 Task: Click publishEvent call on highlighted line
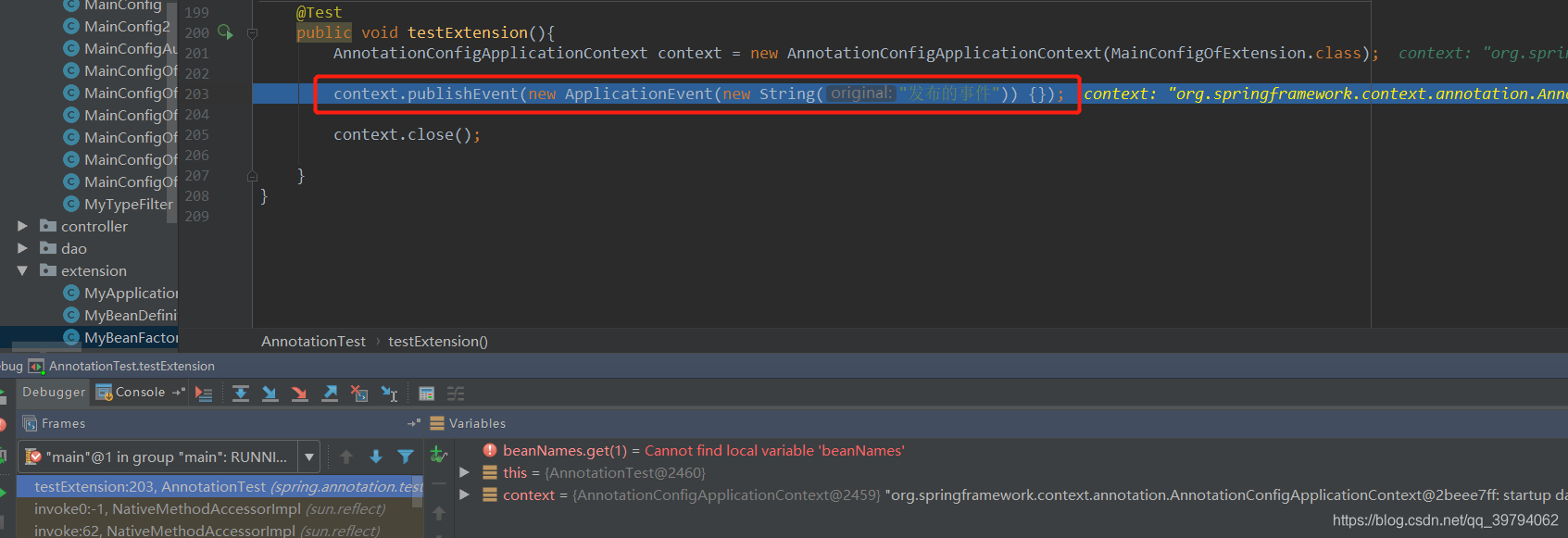[462, 94]
